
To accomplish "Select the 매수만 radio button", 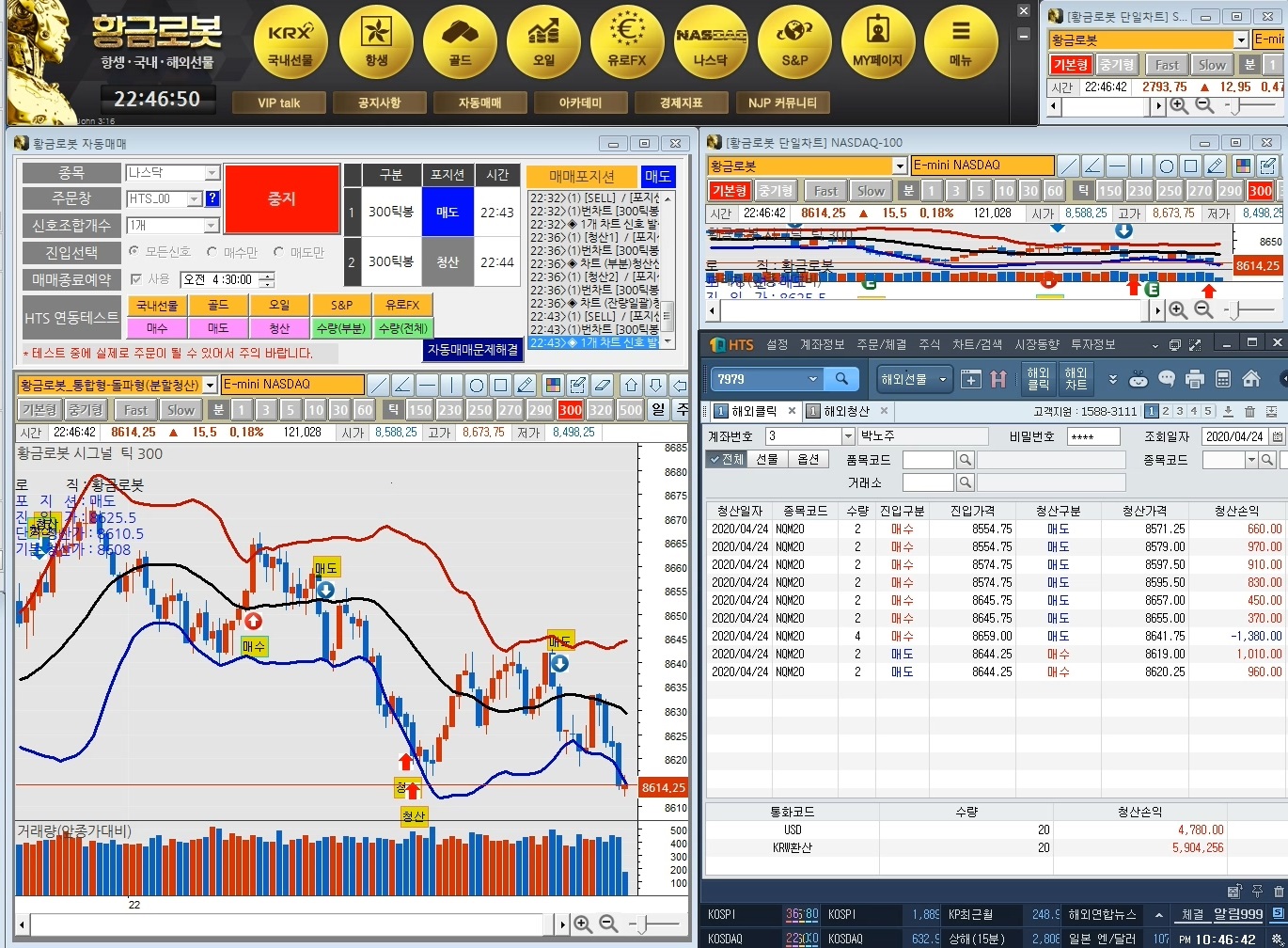I will click(x=212, y=252).
